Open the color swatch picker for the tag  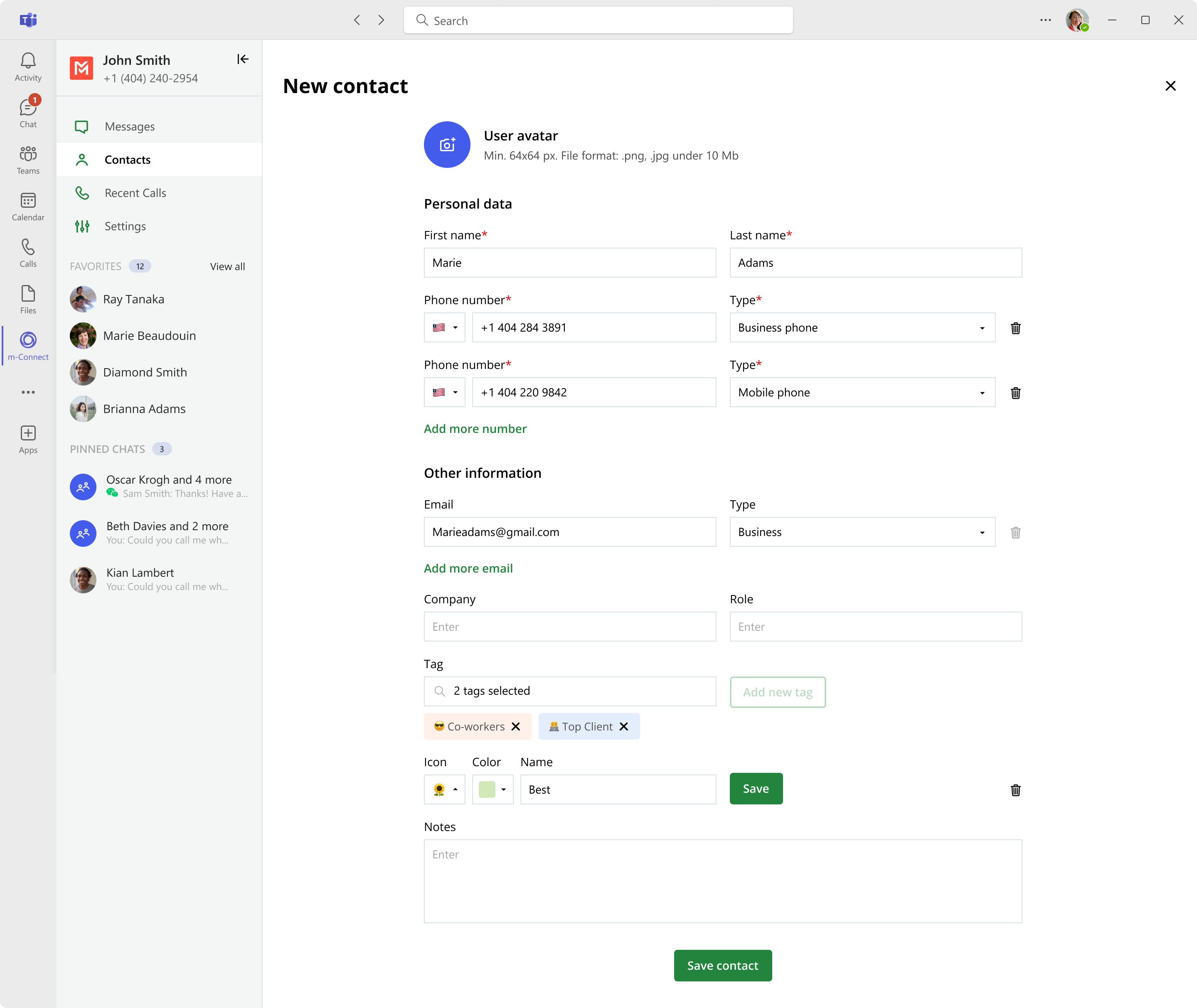[x=492, y=789]
